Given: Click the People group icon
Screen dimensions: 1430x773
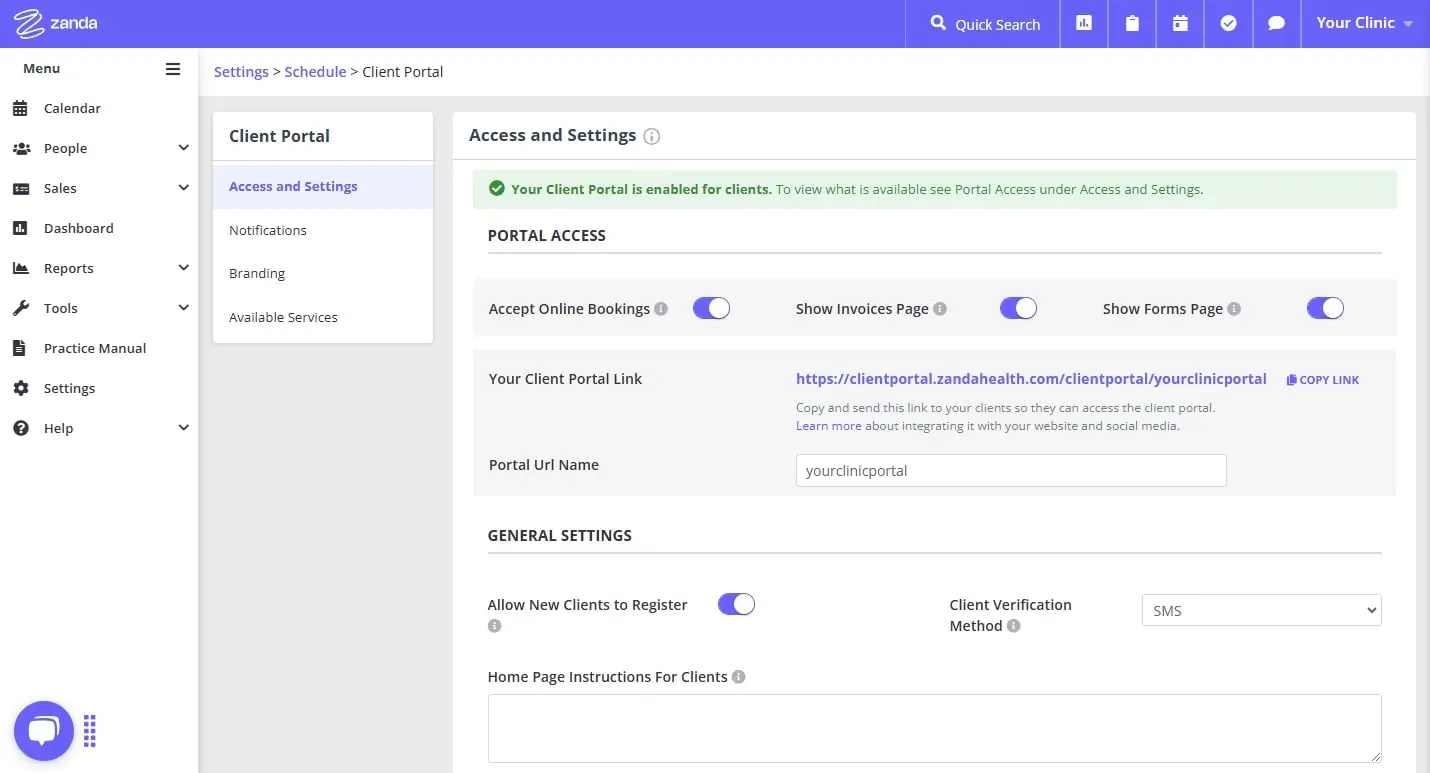Looking at the screenshot, I should [x=21, y=148].
